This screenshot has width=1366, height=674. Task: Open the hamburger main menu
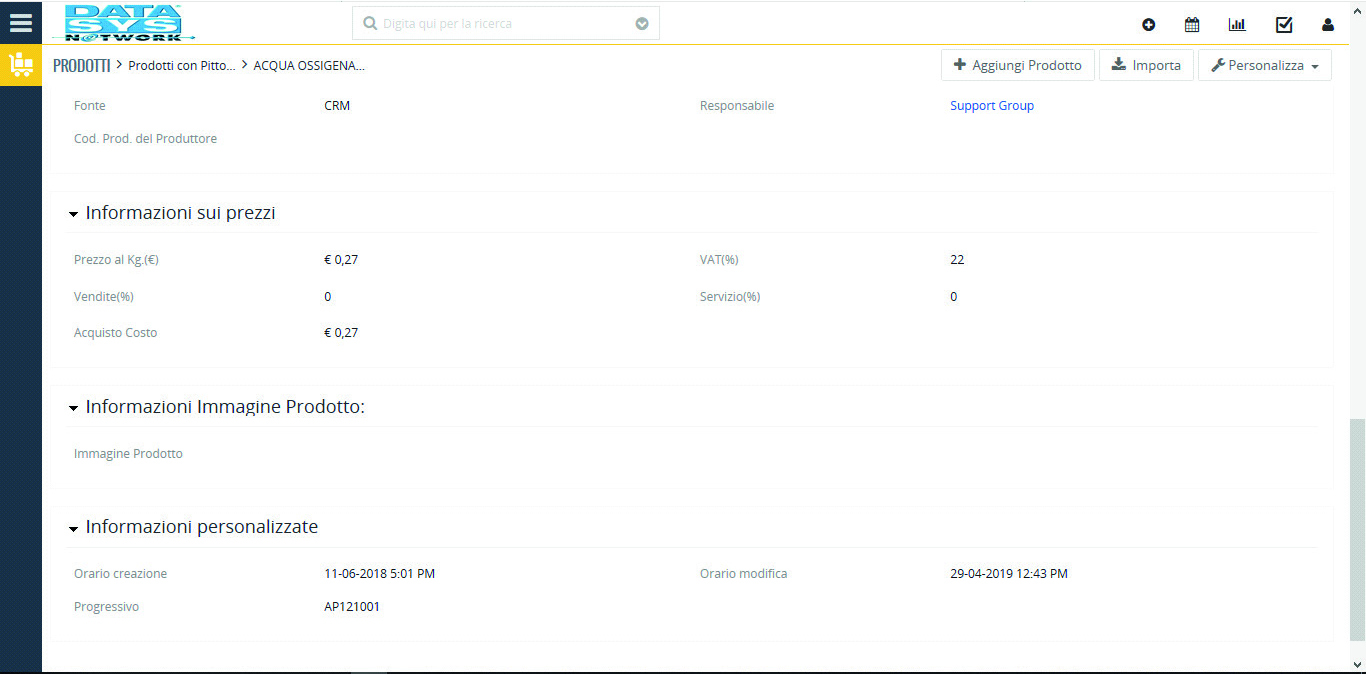20,22
